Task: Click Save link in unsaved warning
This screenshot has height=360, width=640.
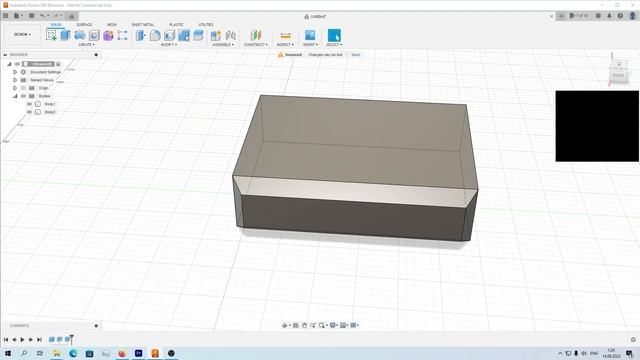Action: (356, 55)
